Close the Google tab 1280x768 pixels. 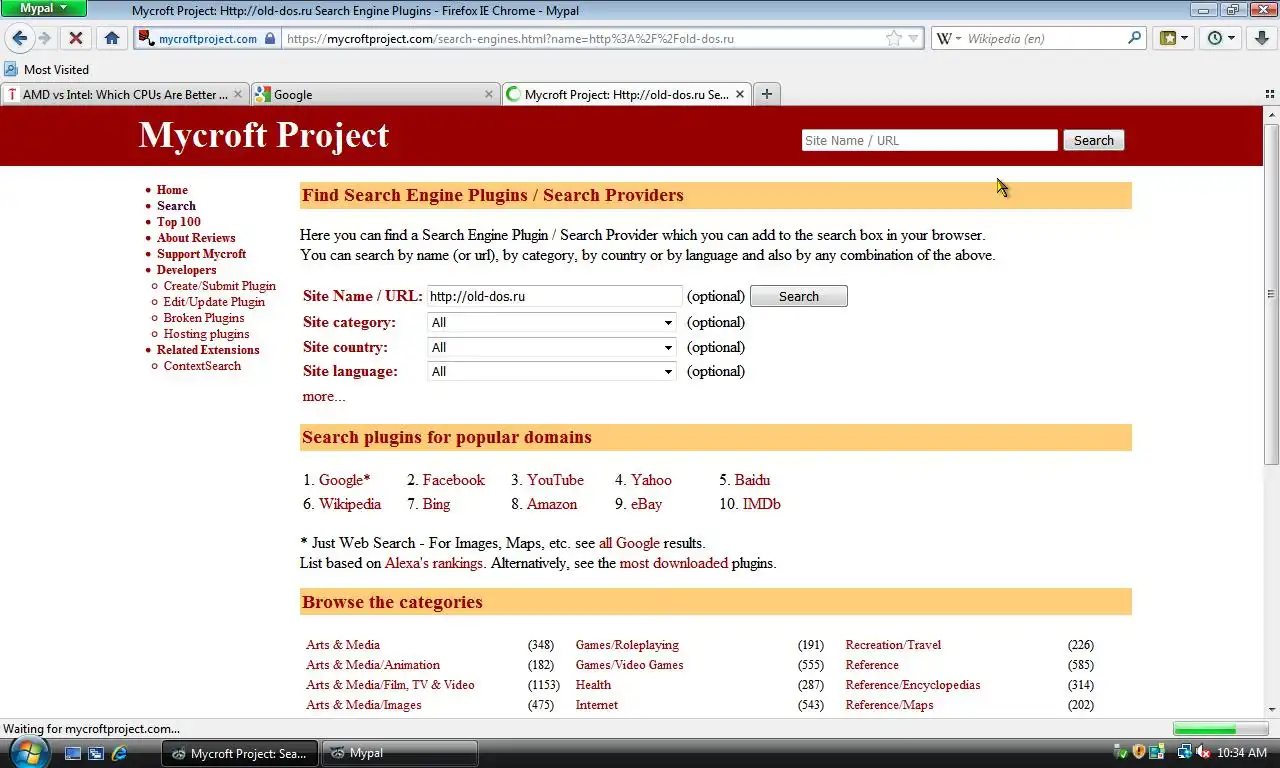click(488, 94)
